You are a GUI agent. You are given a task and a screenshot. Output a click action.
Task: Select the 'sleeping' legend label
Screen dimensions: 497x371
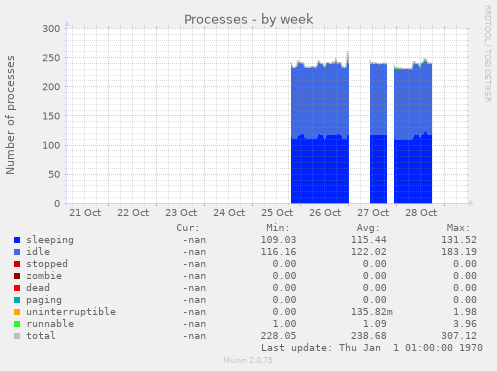(50, 240)
